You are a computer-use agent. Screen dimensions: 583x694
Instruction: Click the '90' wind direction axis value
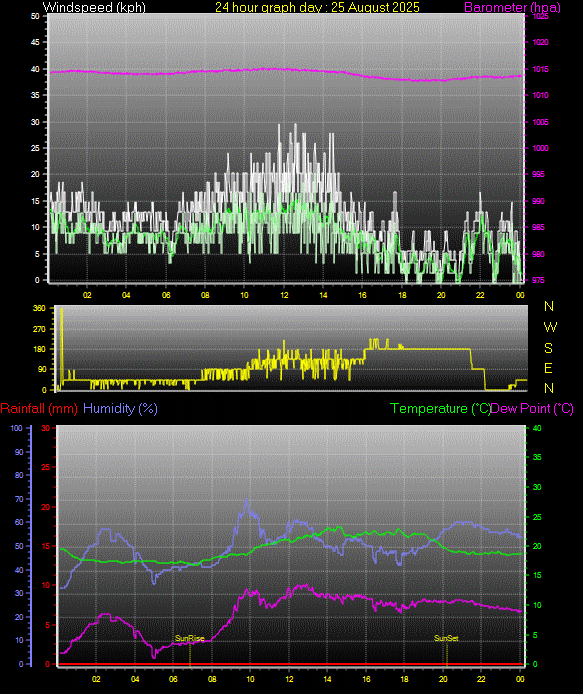(x=42, y=369)
